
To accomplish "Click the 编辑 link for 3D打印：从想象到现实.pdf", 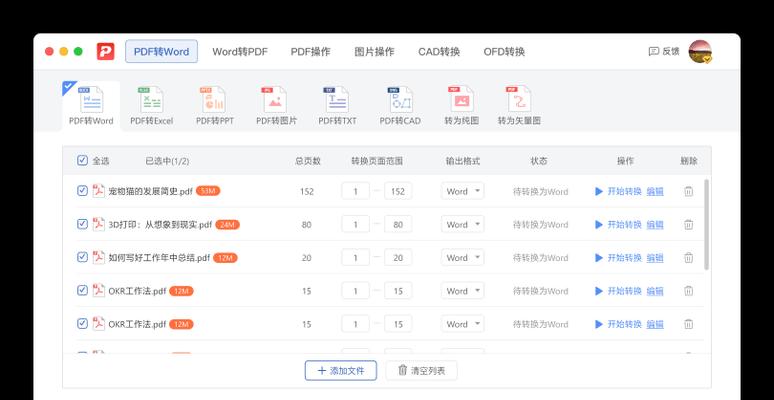I will tap(655, 224).
